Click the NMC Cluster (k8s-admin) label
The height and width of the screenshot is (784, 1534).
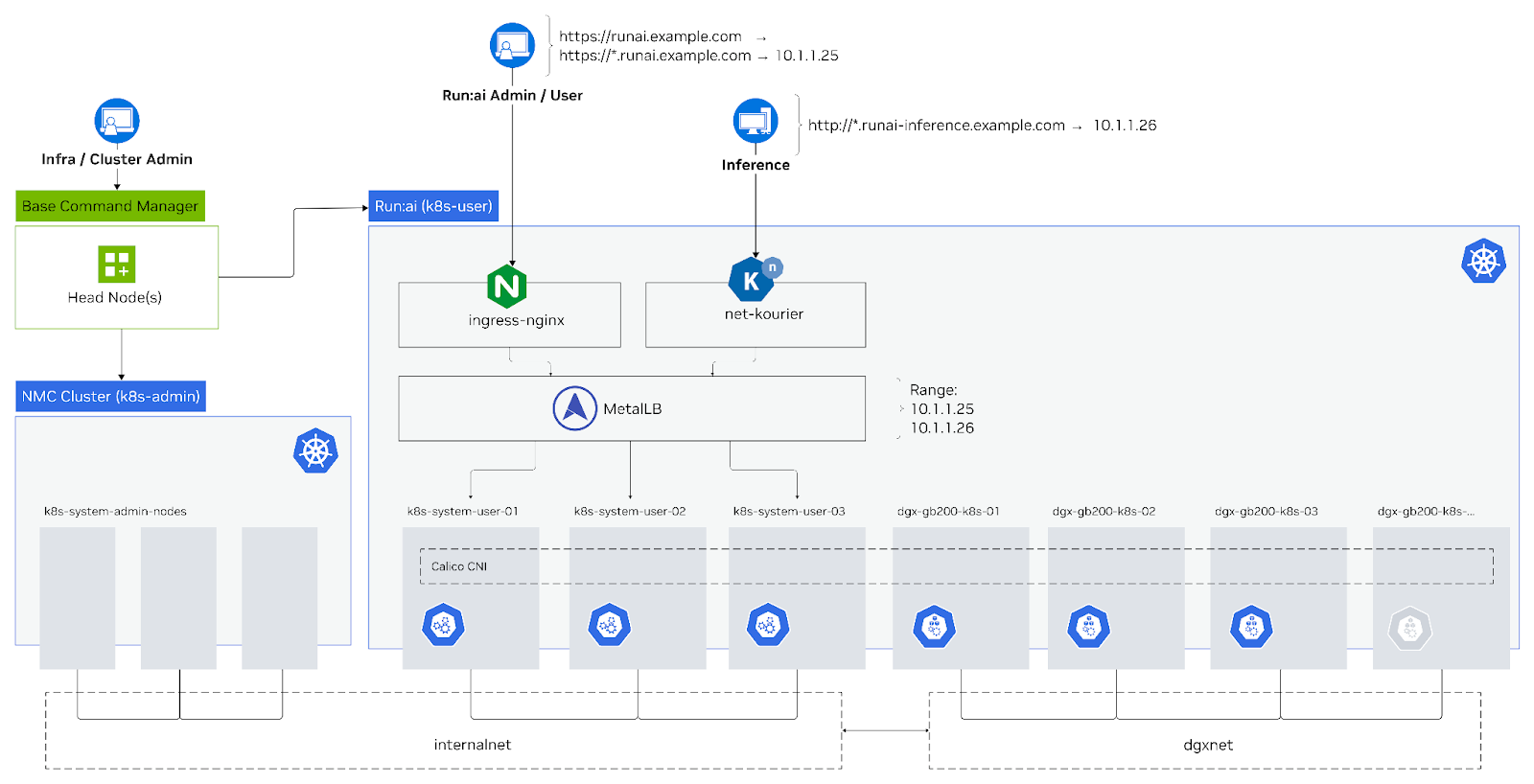tap(111, 396)
